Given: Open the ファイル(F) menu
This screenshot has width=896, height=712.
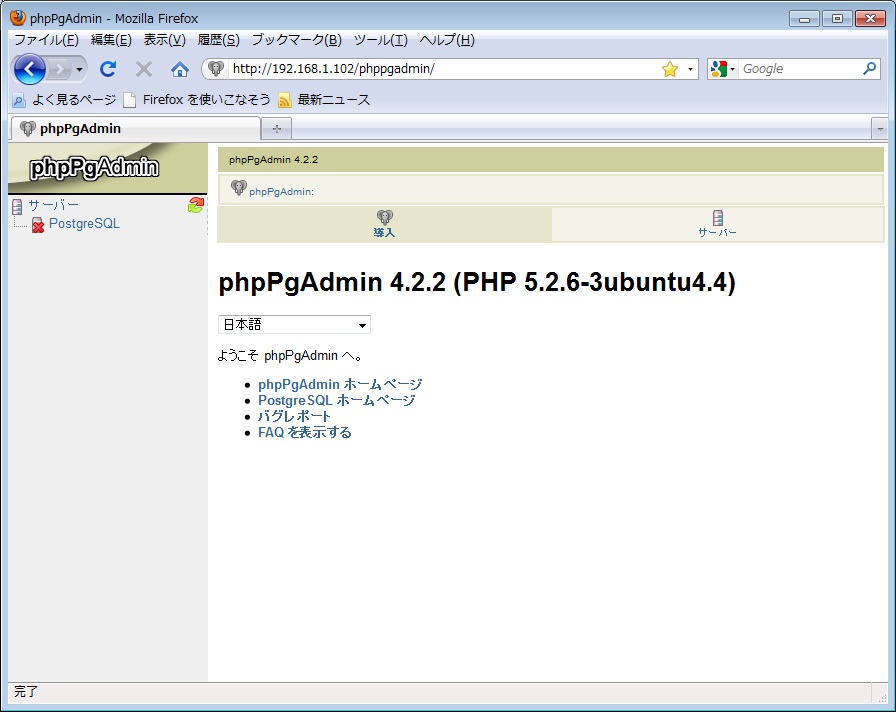Looking at the screenshot, I should tap(46, 40).
